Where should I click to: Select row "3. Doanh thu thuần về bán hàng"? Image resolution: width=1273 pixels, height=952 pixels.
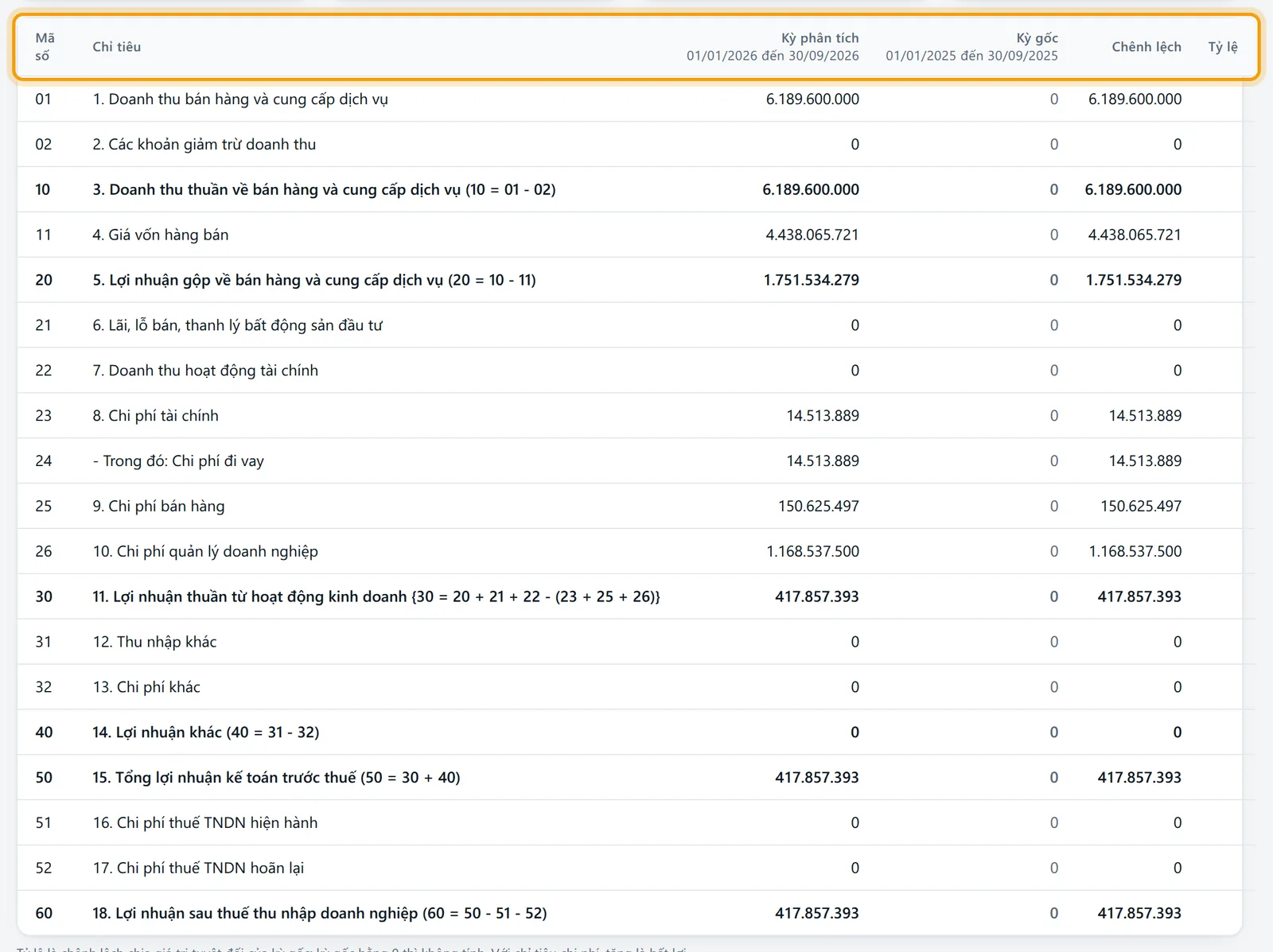pos(629,189)
